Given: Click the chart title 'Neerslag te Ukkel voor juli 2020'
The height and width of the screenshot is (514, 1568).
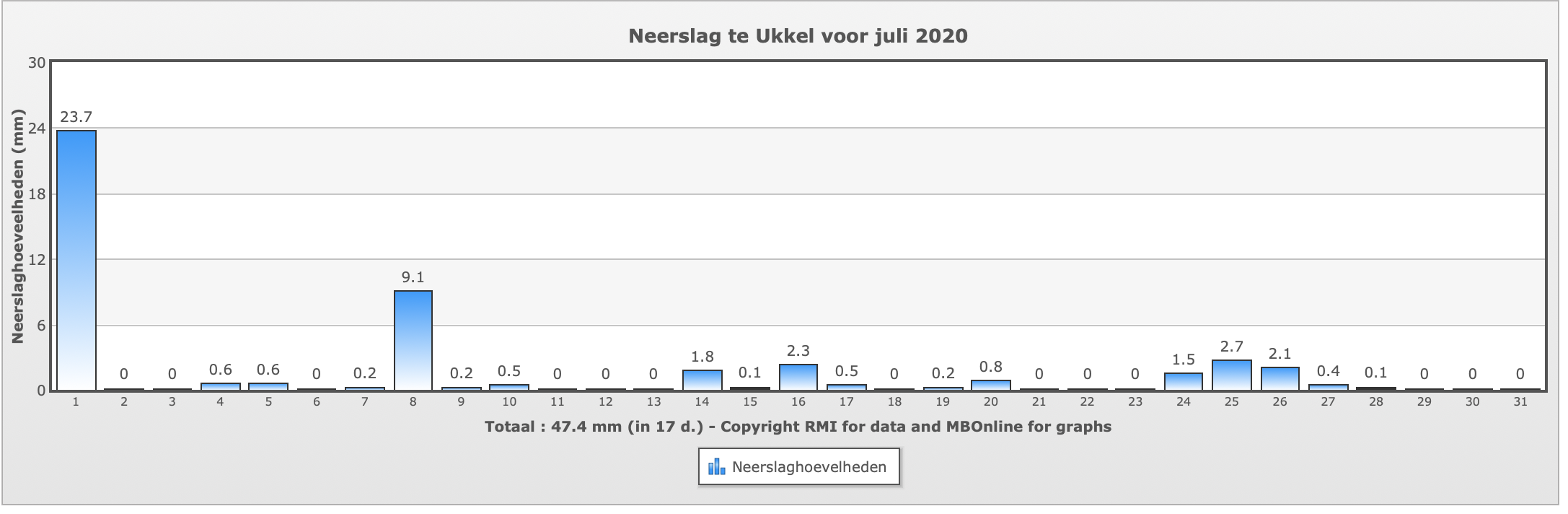Looking at the screenshot, I should pos(798,35).
